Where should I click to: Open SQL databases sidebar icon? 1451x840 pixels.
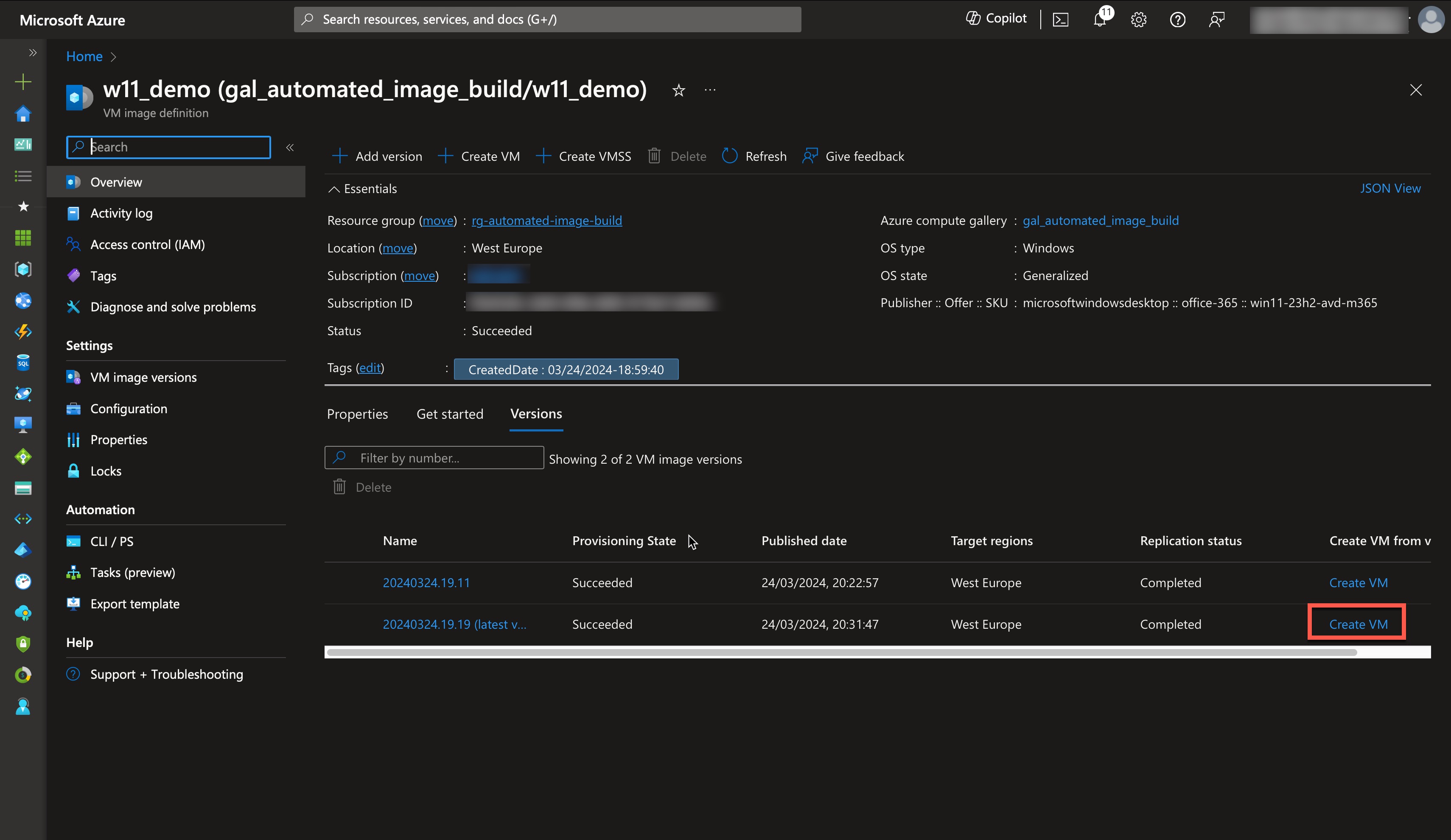tap(23, 362)
